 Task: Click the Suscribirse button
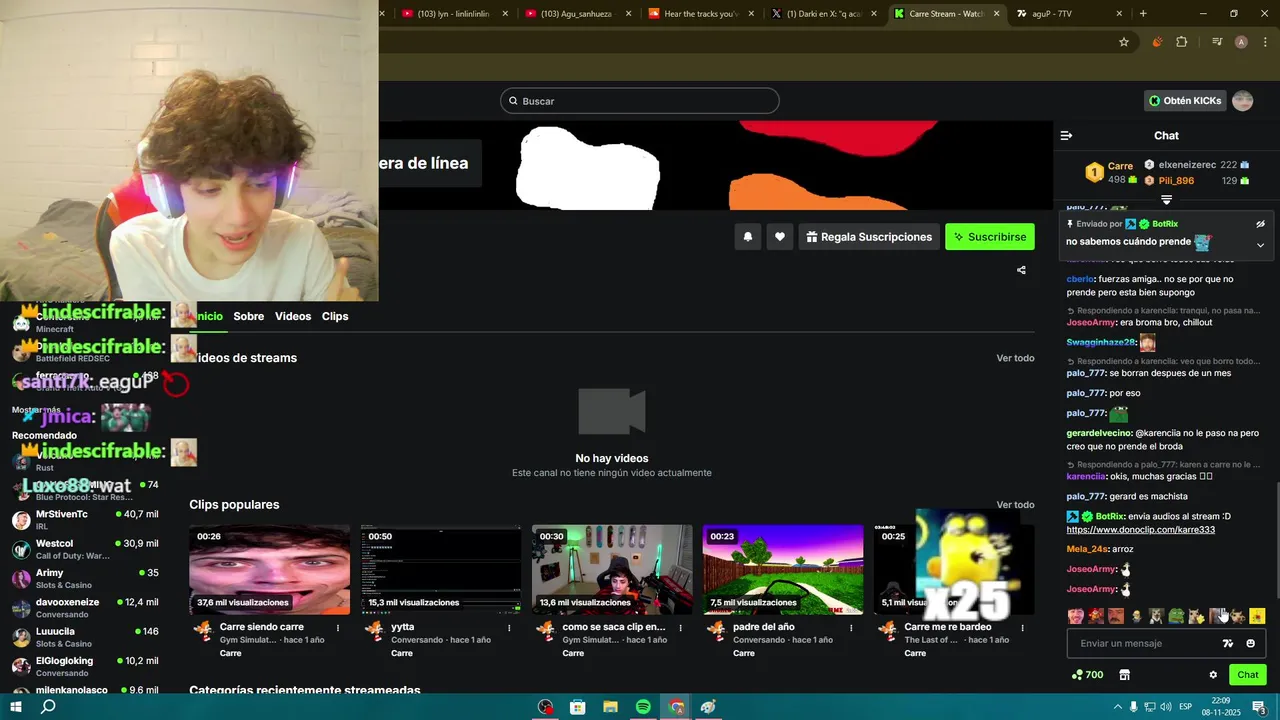click(x=990, y=237)
